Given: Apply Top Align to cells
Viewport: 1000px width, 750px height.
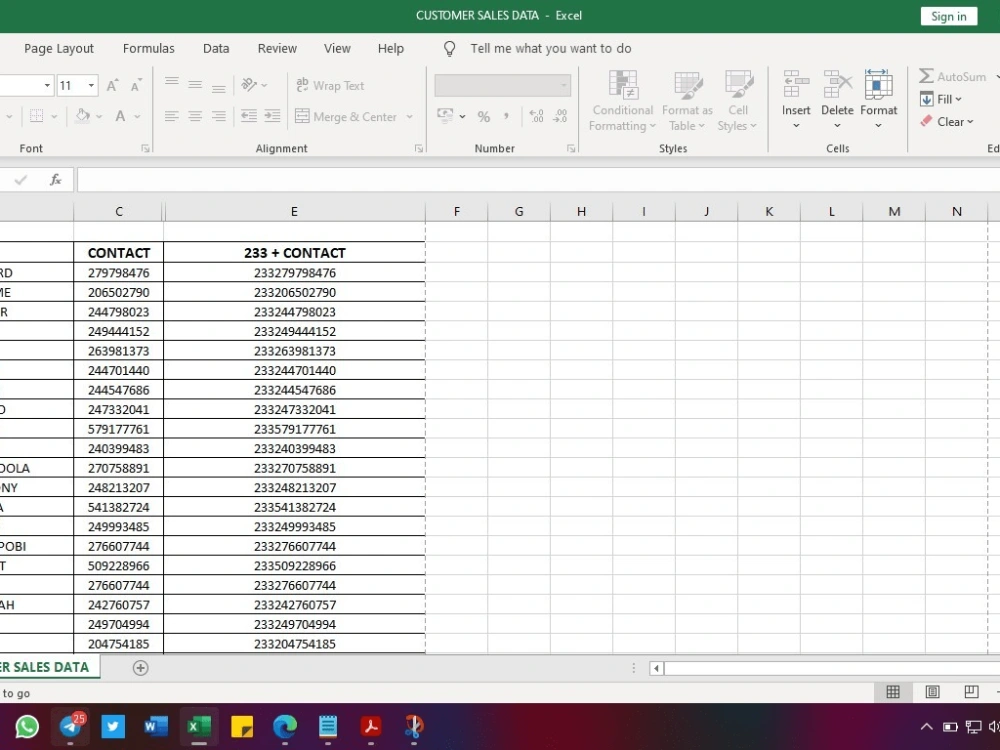Looking at the screenshot, I should coord(172,82).
